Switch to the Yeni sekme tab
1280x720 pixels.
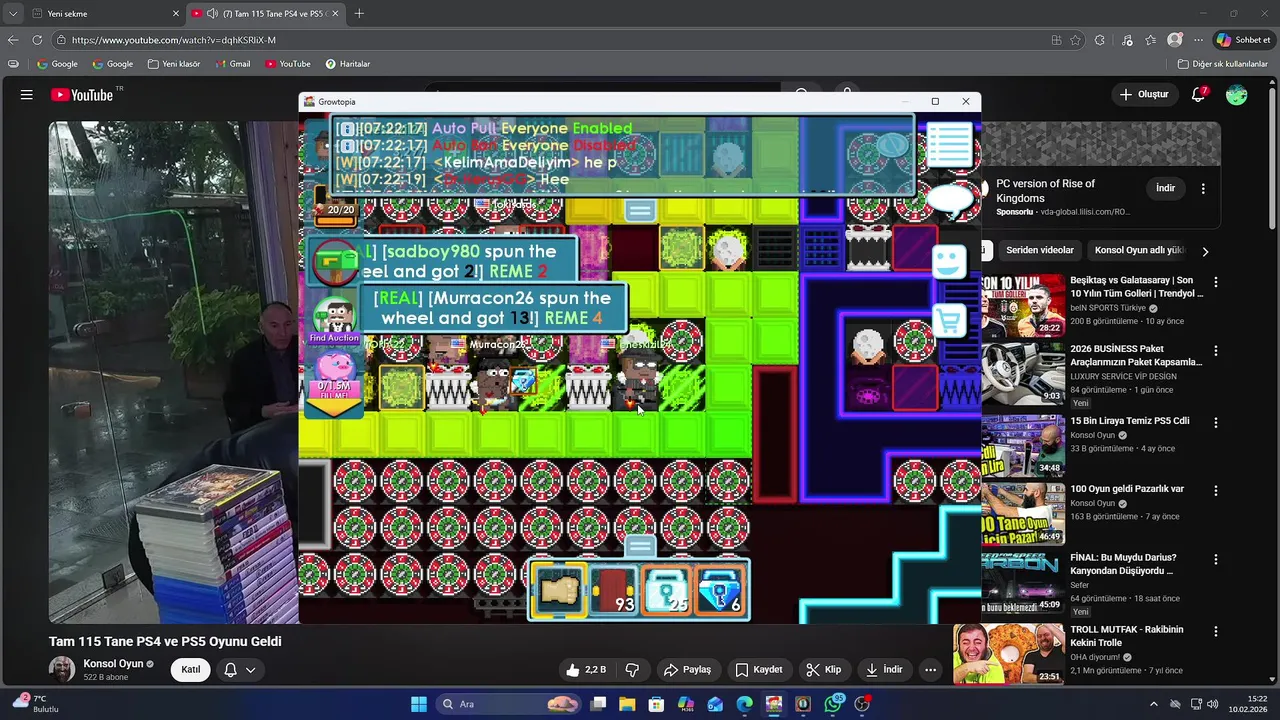(105, 13)
